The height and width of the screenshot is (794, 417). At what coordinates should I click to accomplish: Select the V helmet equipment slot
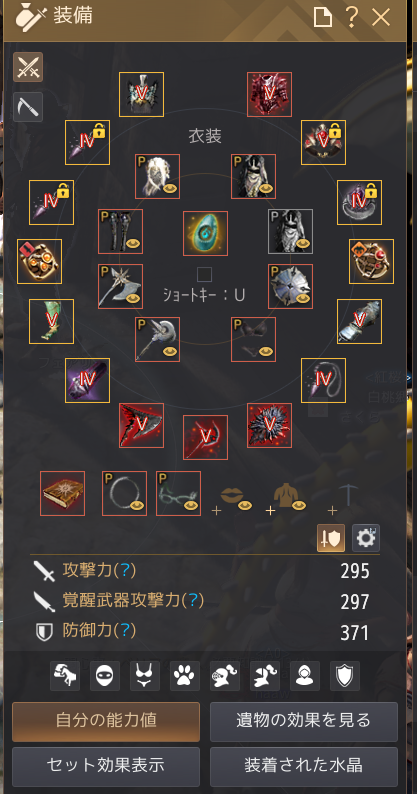coord(141,94)
